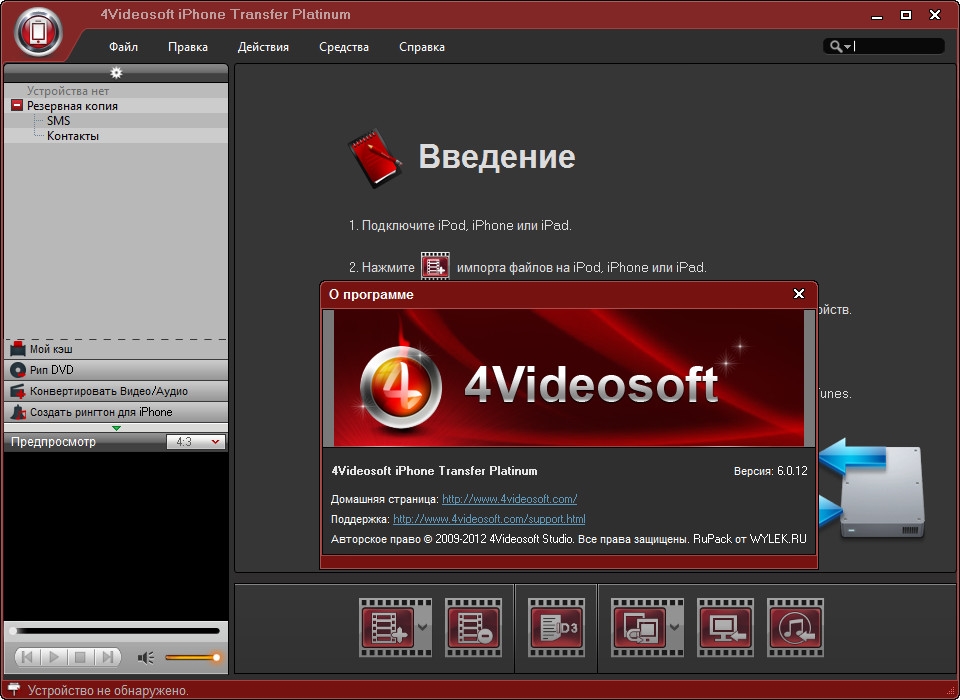This screenshot has height=700, width=960.
Task: Open the Справка menu
Action: [x=422, y=47]
